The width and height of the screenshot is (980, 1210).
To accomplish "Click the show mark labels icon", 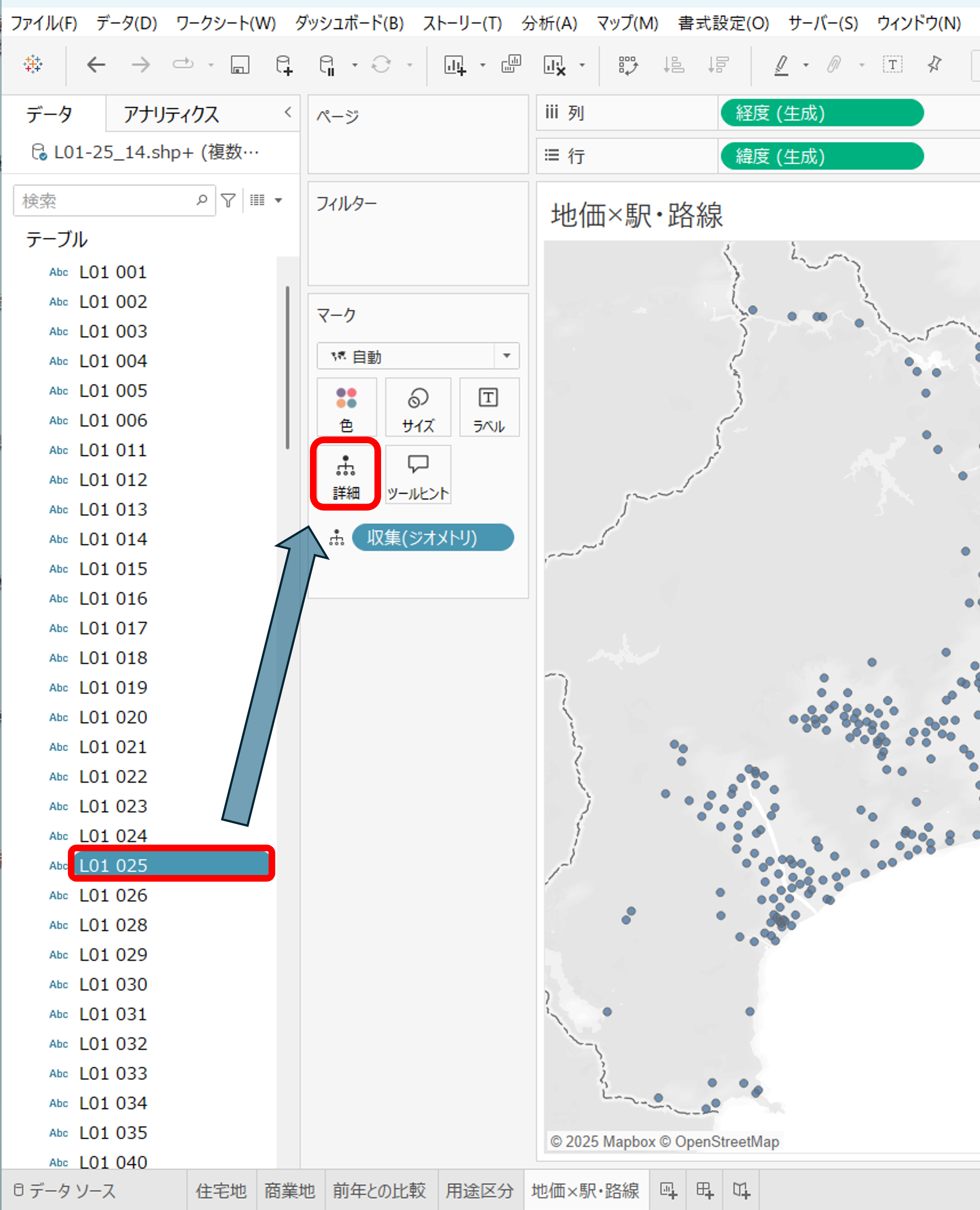I will [893, 65].
